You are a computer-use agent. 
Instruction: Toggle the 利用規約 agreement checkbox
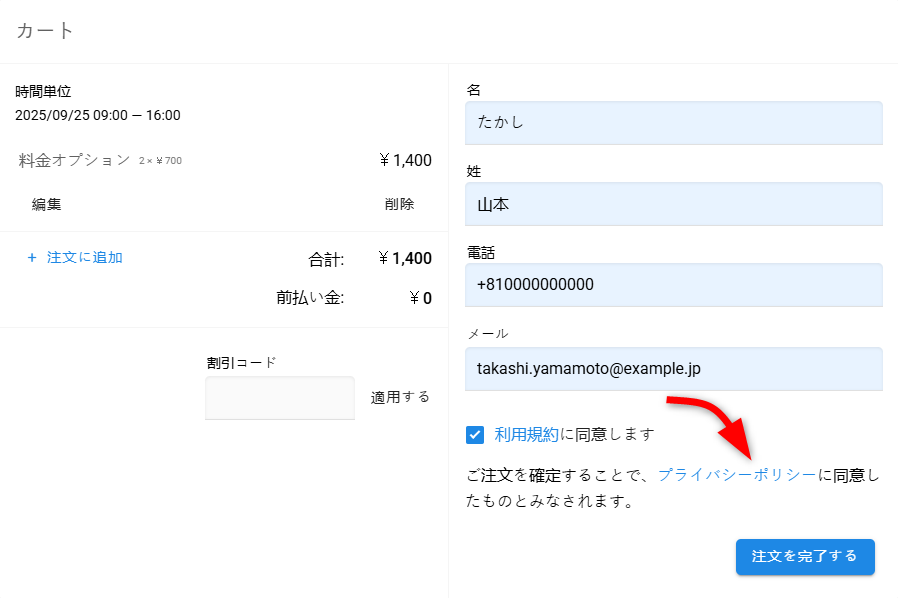475,434
